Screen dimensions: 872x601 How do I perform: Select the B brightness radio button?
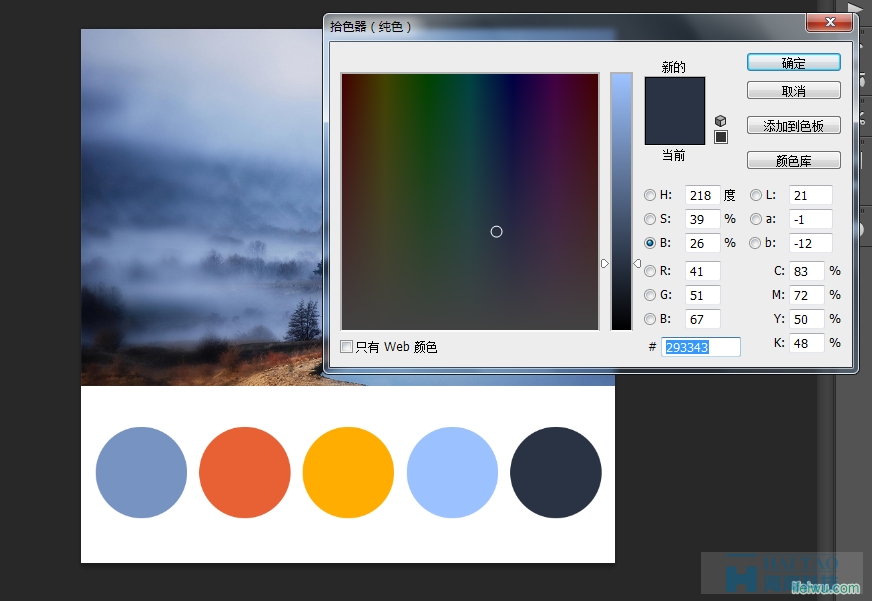[x=650, y=243]
